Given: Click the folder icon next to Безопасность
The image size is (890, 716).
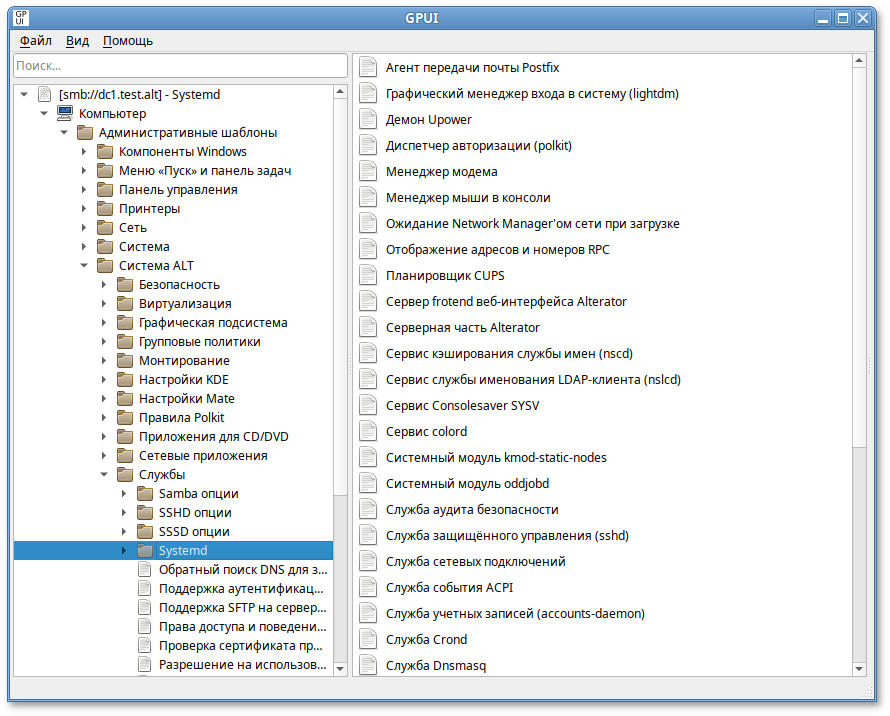Looking at the screenshot, I should pyautogui.click(x=125, y=284).
